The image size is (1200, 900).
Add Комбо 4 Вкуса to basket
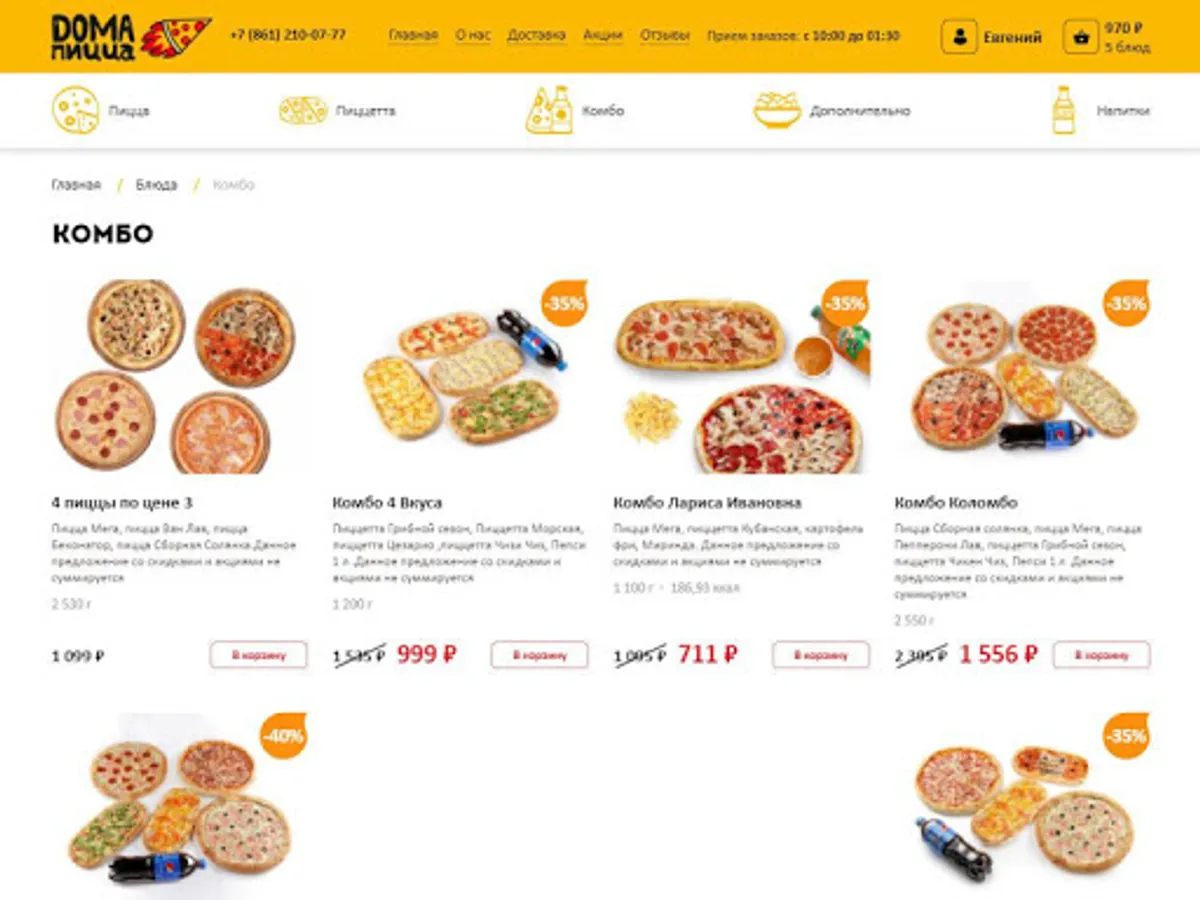[539, 655]
